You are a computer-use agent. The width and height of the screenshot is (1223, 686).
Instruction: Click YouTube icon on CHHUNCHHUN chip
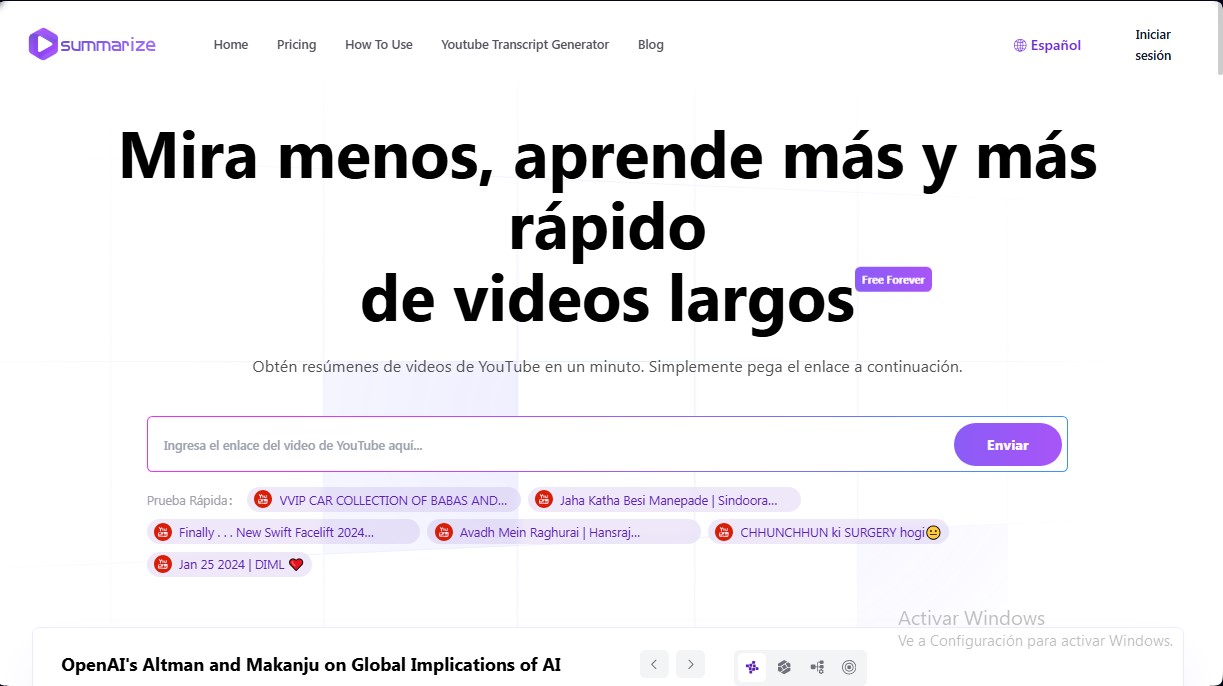coord(724,532)
